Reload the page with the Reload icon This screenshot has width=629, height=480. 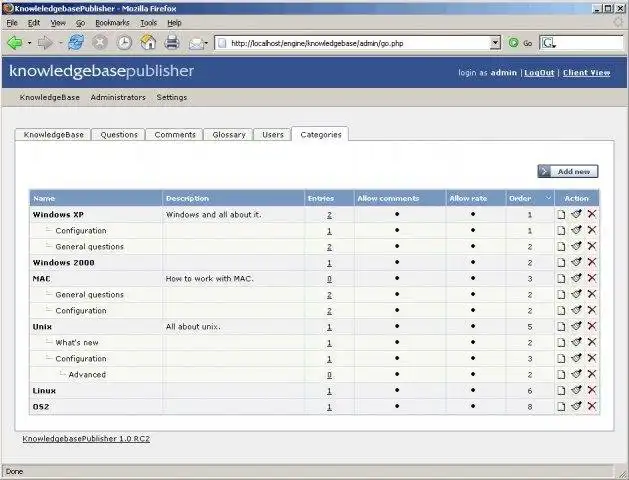pos(75,43)
